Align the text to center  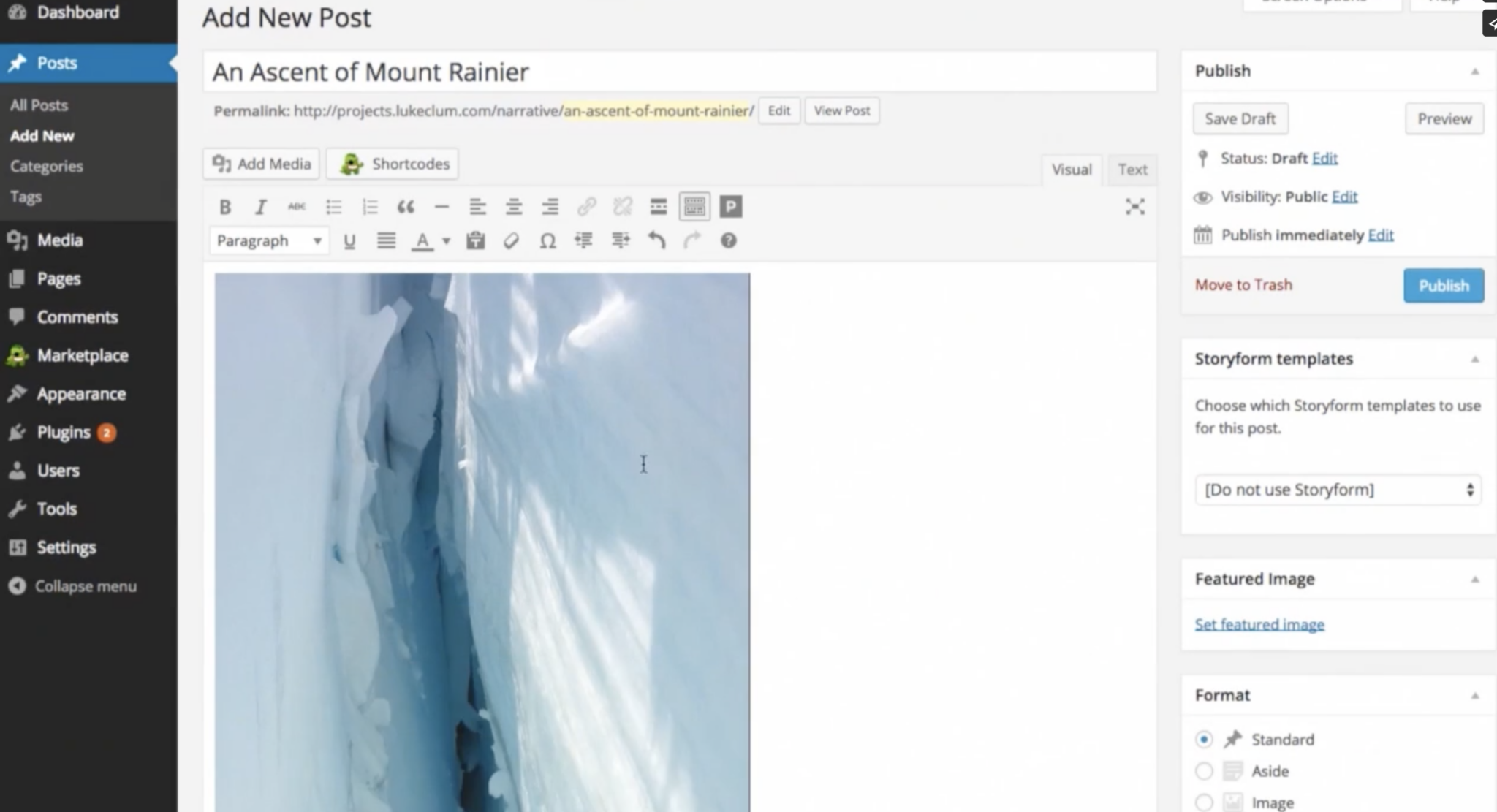pos(513,207)
